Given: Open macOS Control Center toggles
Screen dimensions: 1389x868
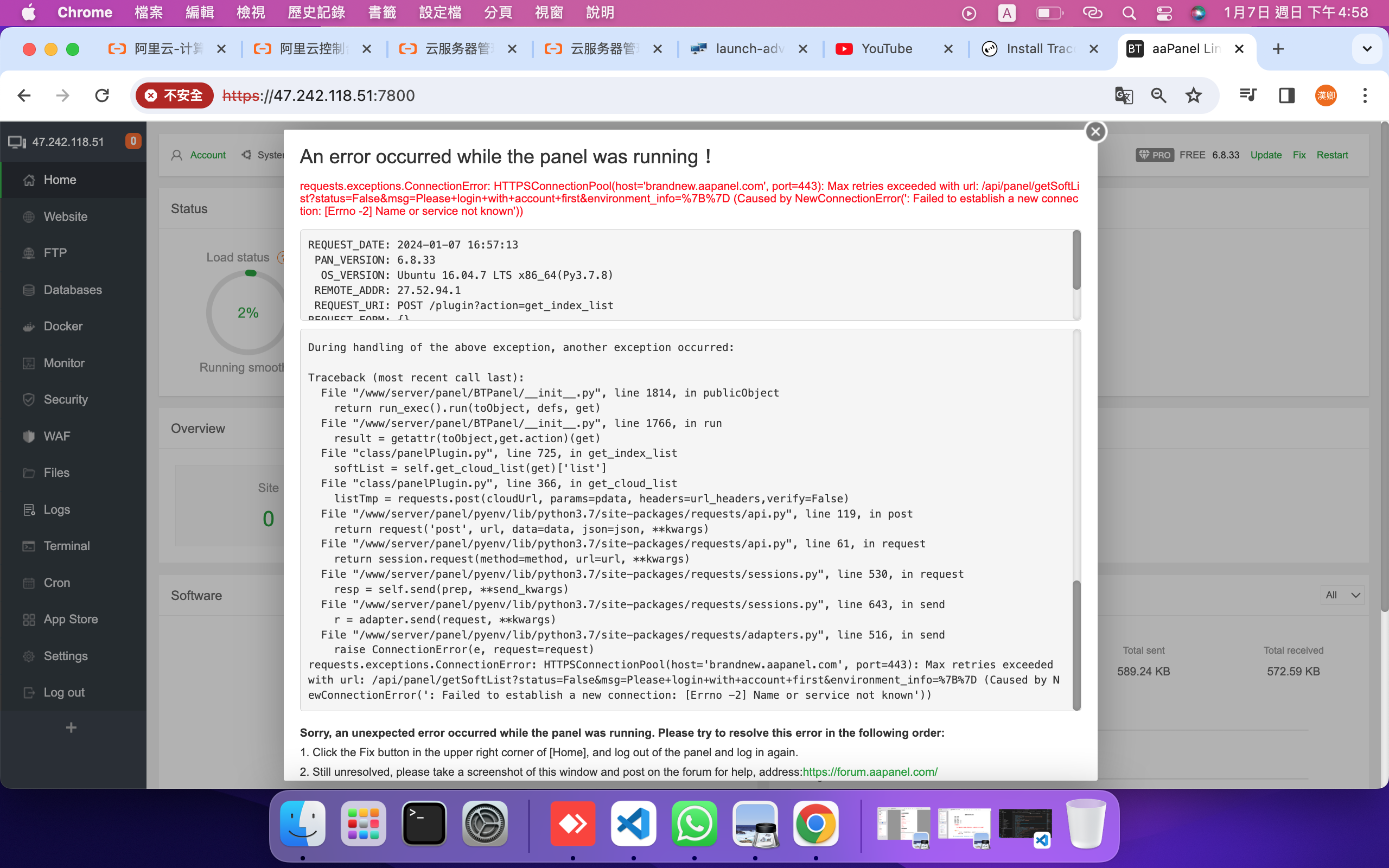Looking at the screenshot, I should (x=1163, y=12).
